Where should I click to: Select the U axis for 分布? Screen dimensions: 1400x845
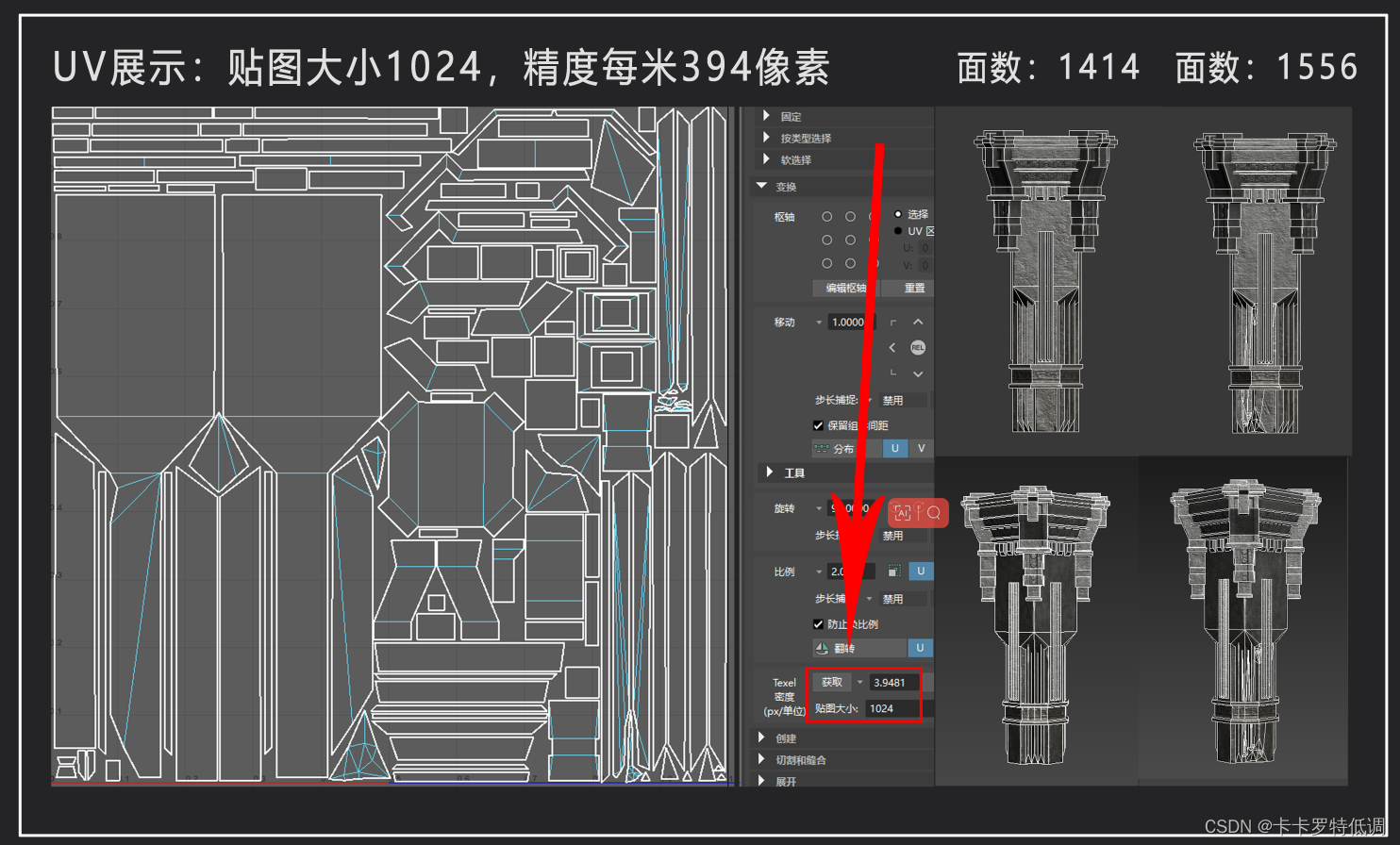tap(895, 448)
